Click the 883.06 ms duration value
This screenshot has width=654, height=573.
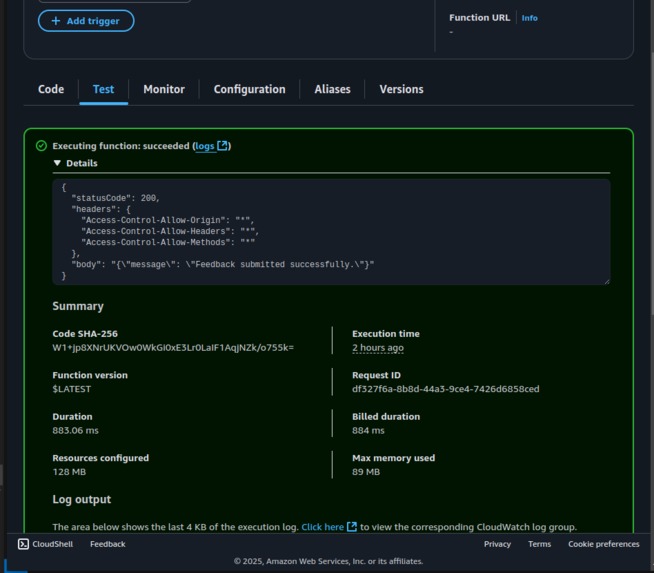[x=75, y=430]
